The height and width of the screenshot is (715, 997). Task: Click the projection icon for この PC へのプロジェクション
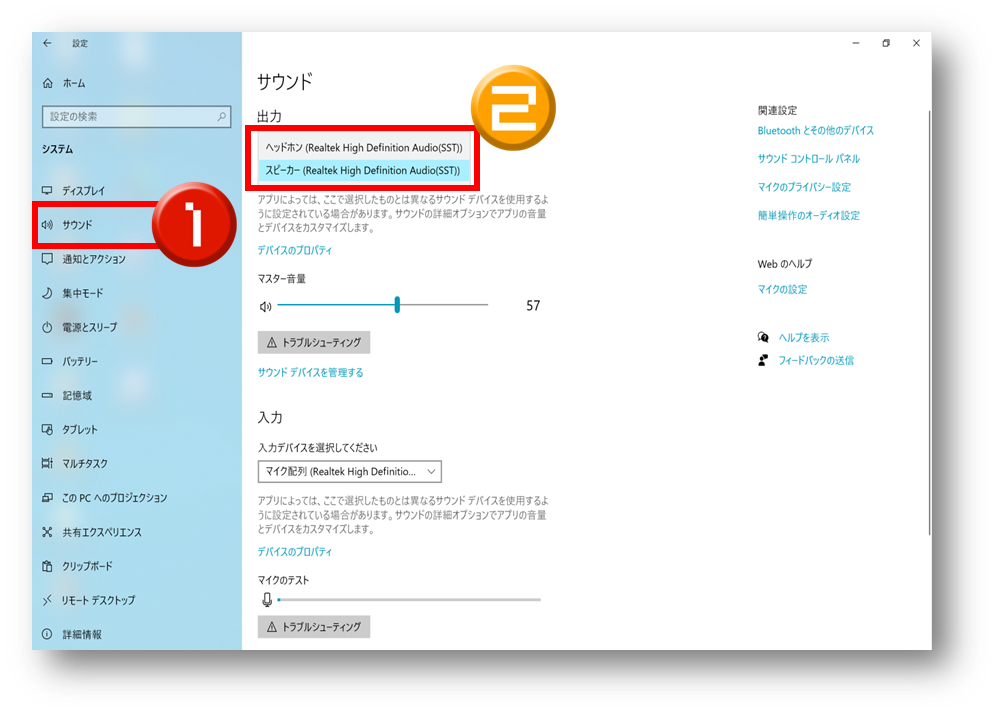click(47, 498)
